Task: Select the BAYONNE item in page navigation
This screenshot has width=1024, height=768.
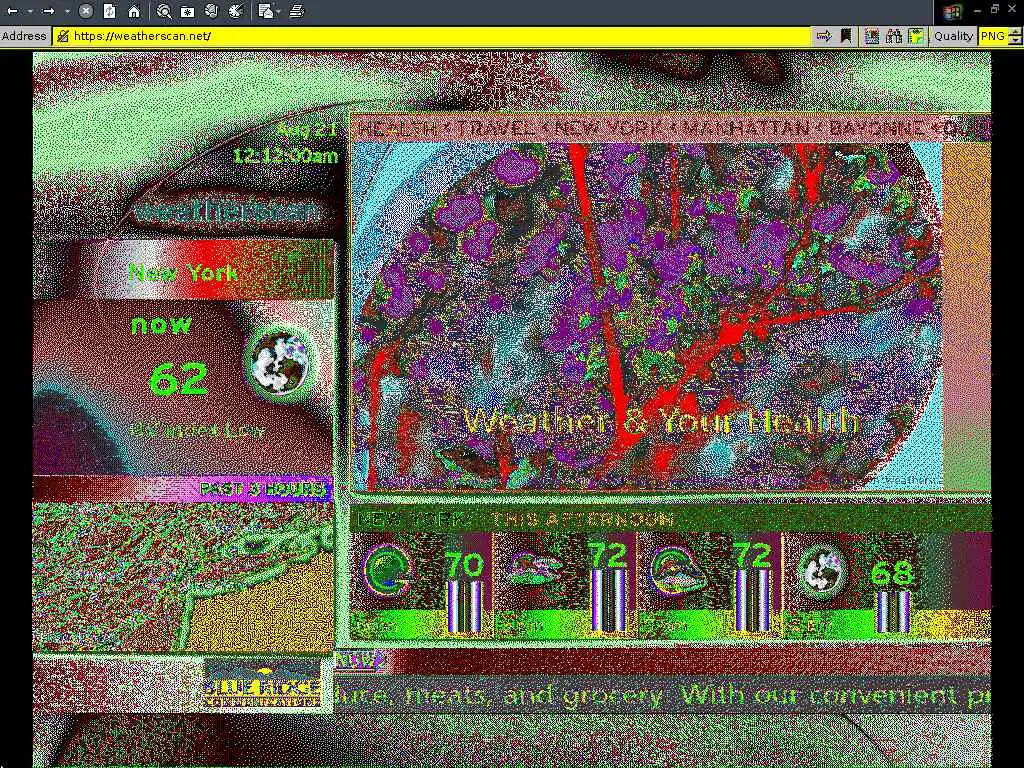Action: click(877, 128)
